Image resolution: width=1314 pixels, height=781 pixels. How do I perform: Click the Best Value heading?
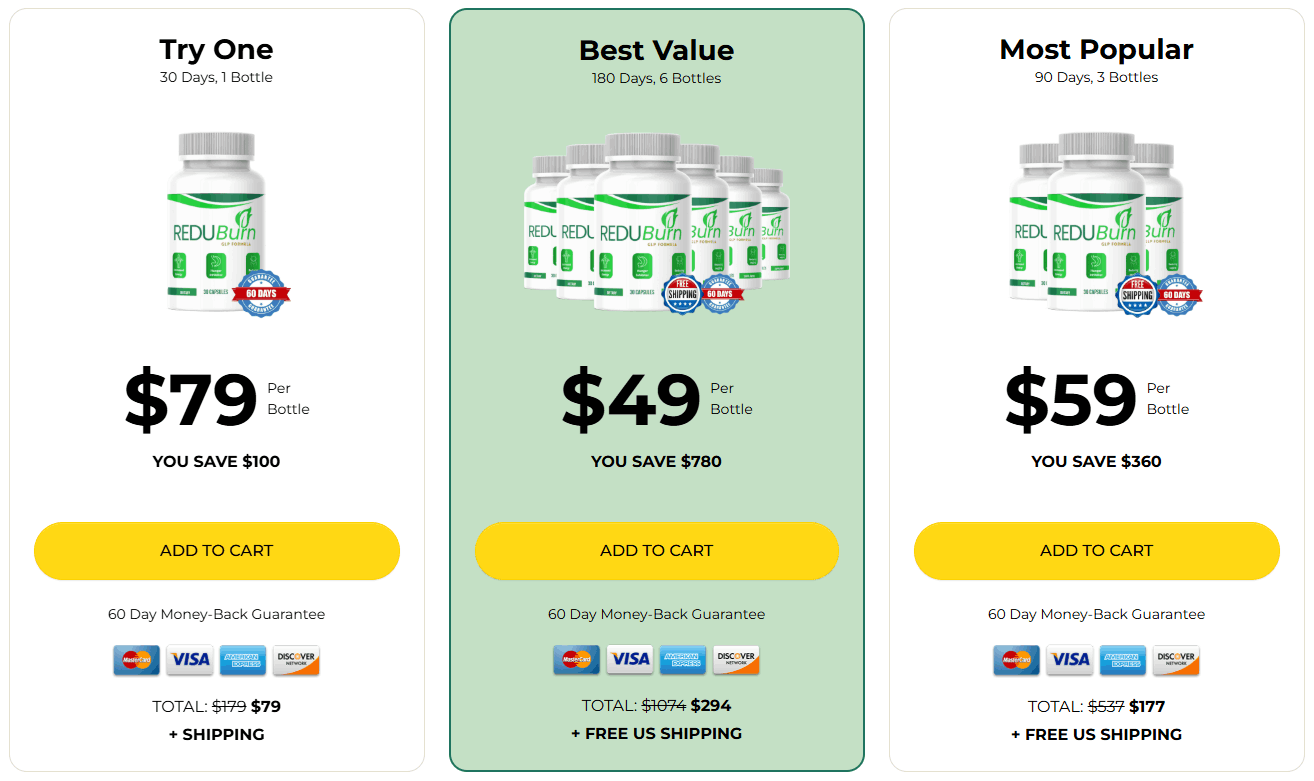pyautogui.click(x=656, y=50)
